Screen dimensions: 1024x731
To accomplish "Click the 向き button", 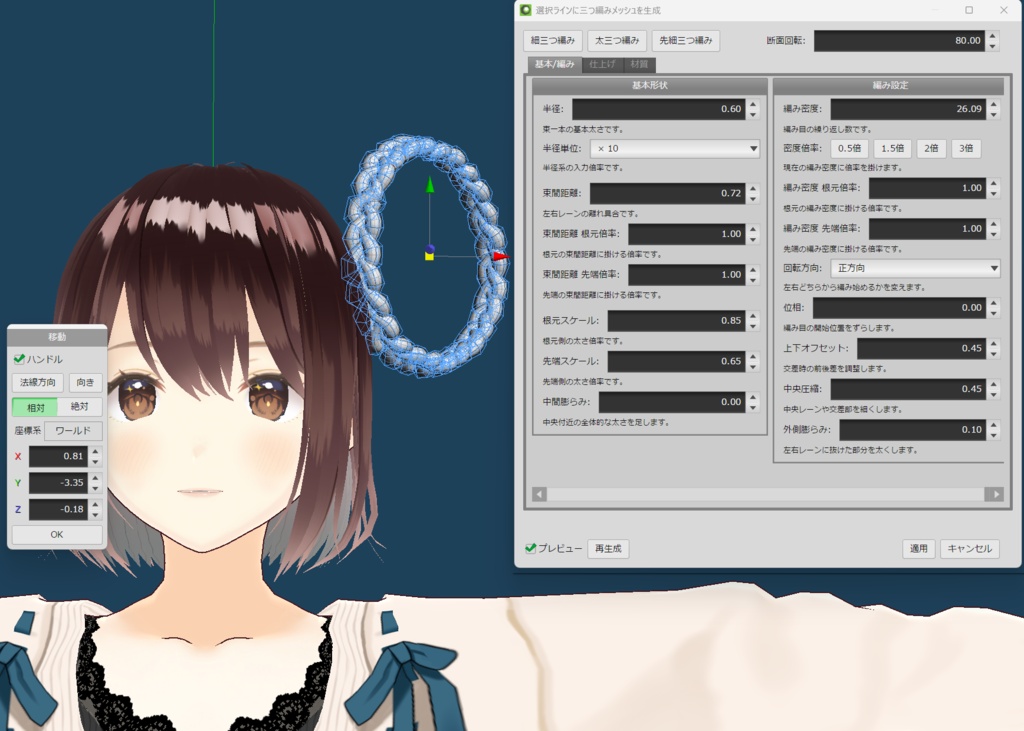I will 85,382.
